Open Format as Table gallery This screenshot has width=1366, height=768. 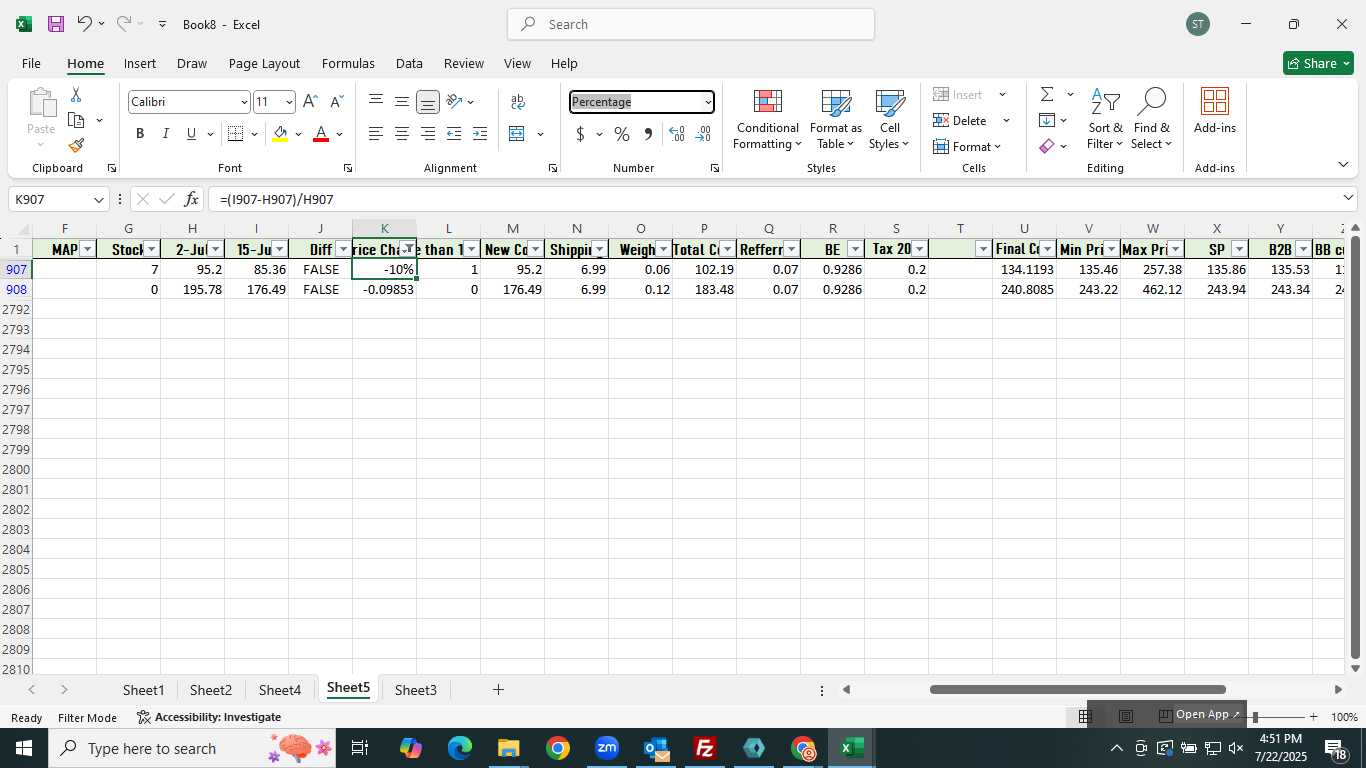coord(835,121)
